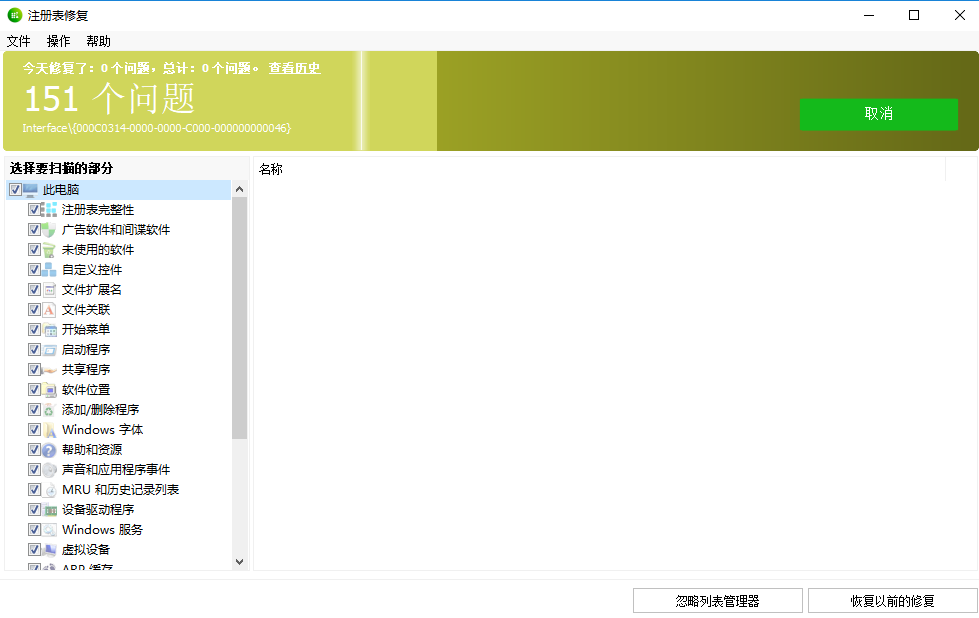Open 忽略列表管理器
The height and width of the screenshot is (618, 979).
pyautogui.click(x=717, y=601)
